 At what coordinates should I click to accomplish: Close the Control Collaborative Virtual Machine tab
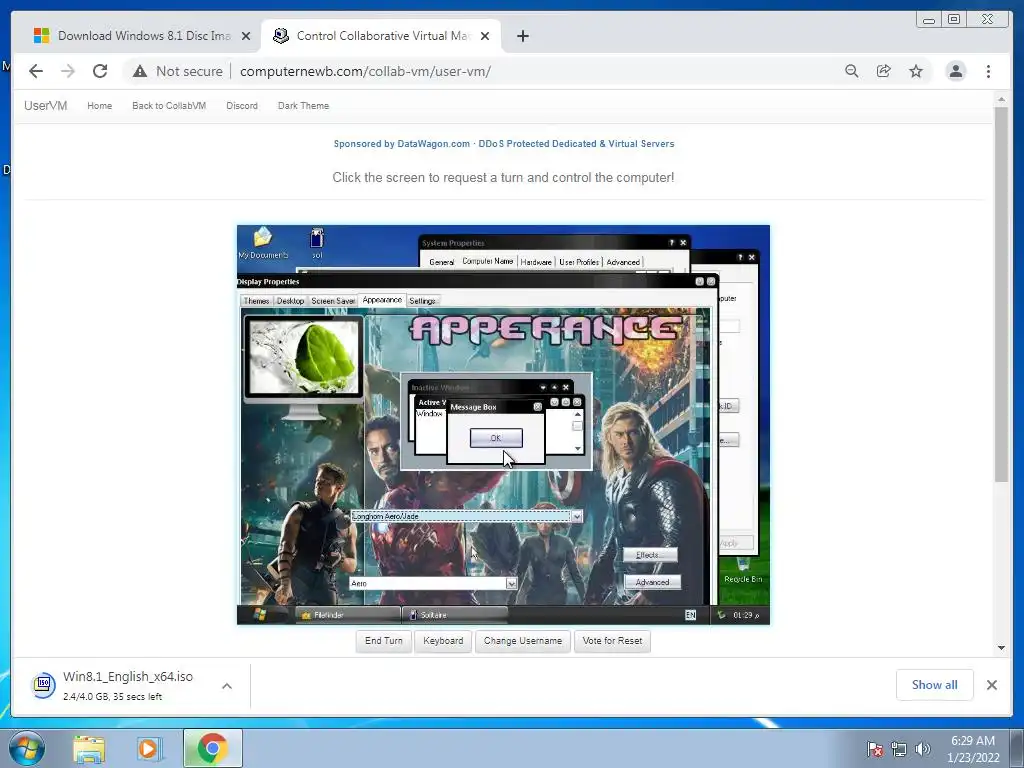(485, 36)
